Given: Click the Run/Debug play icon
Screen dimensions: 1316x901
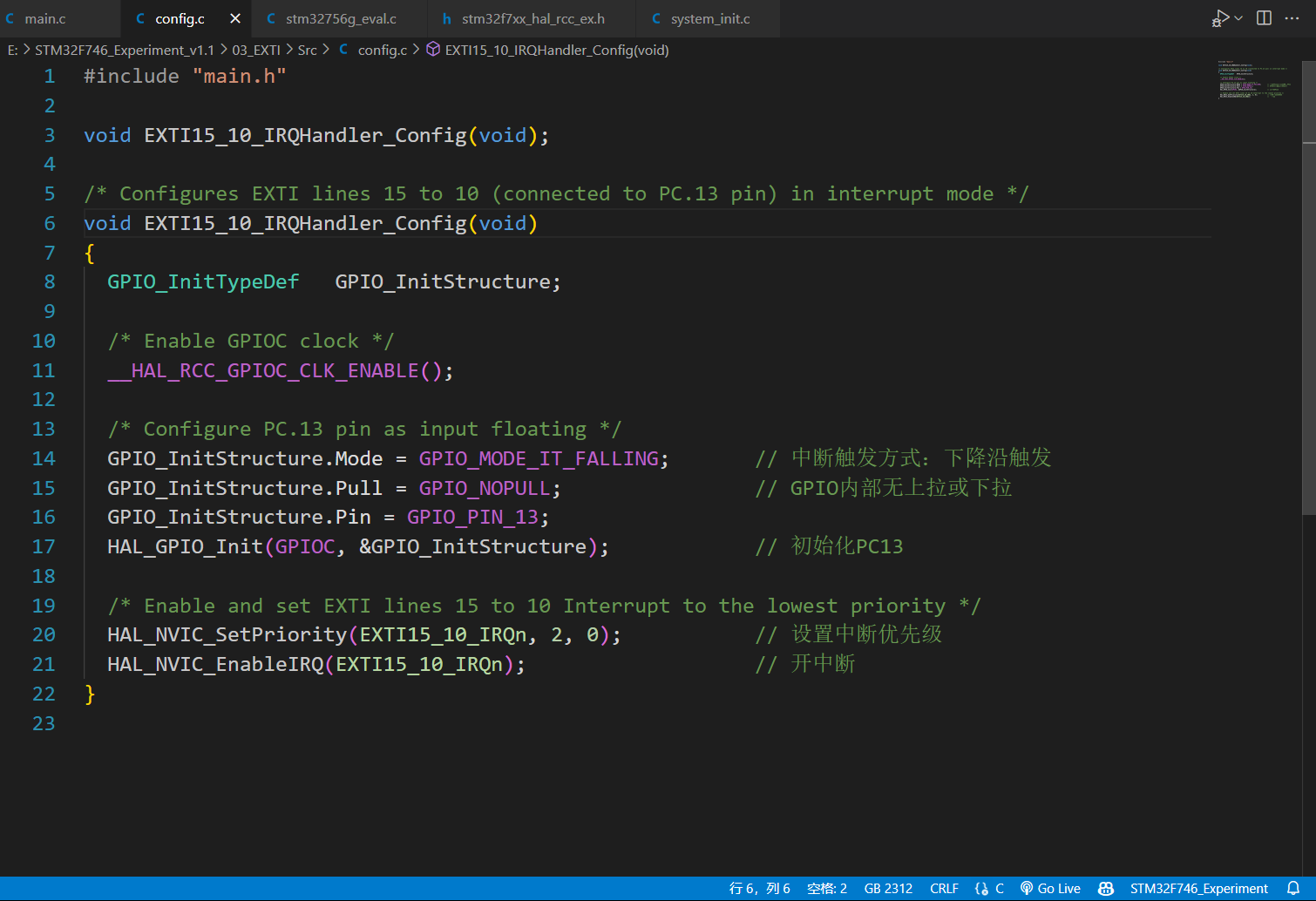Looking at the screenshot, I should click(x=1220, y=18).
